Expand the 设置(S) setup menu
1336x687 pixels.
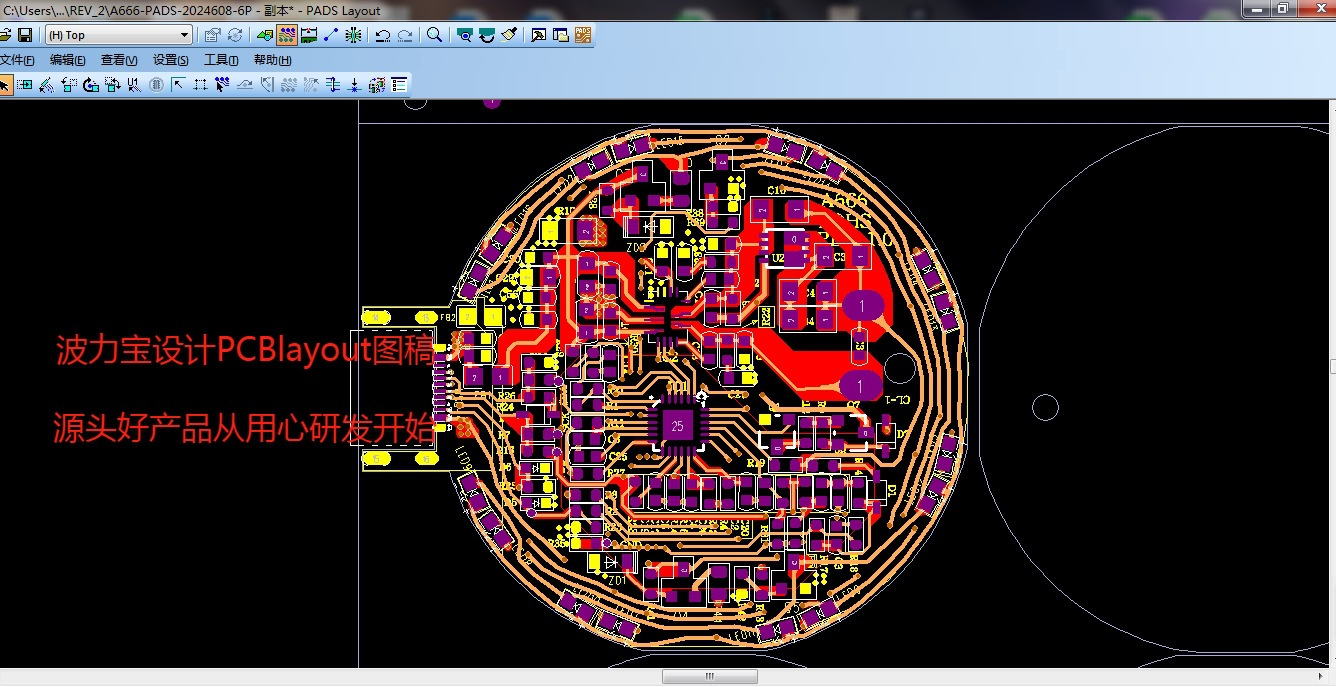pyautogui.click(x=171, y=60)
